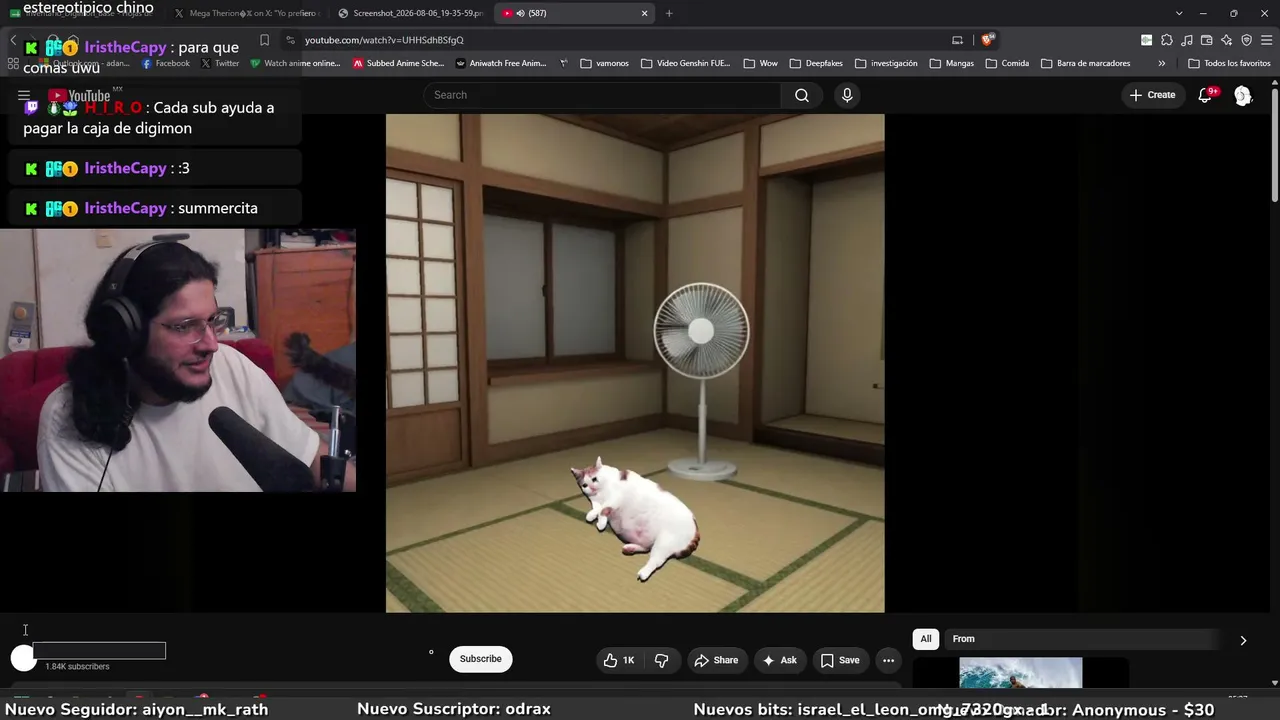Click the YouTube search magnifier button
The width and height of the screenshot is (1280, 720).
802,95
